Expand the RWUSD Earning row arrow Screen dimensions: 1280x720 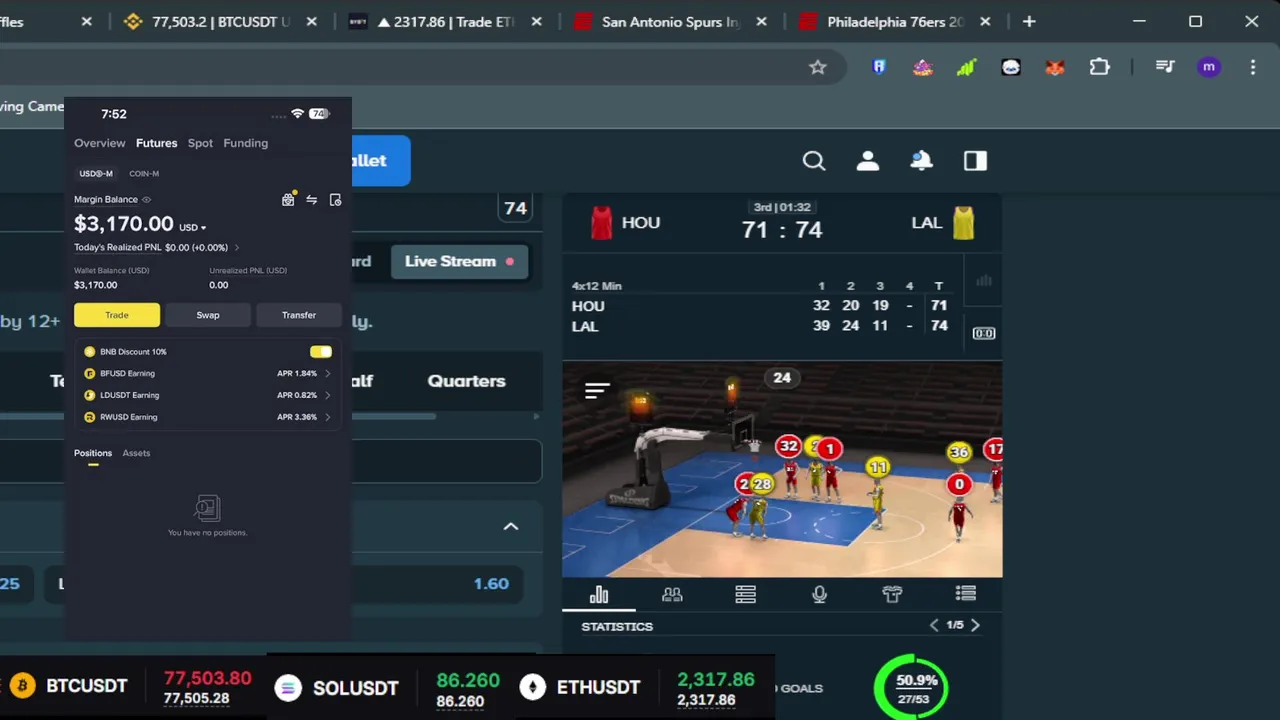point(327,417)
